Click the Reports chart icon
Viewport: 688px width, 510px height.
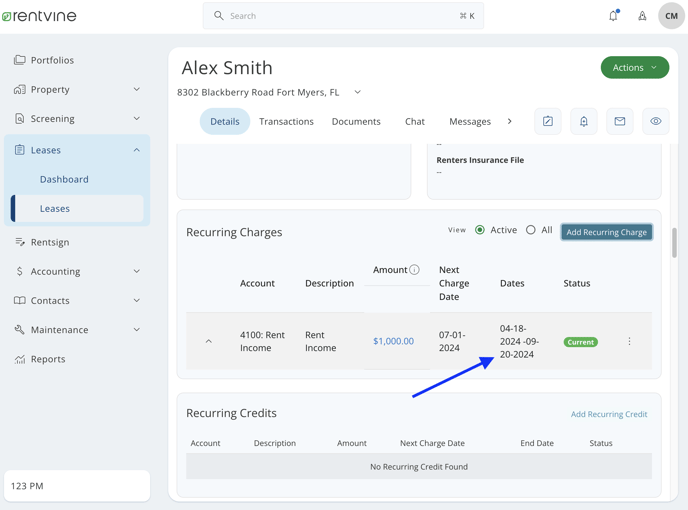coord(19,359)
